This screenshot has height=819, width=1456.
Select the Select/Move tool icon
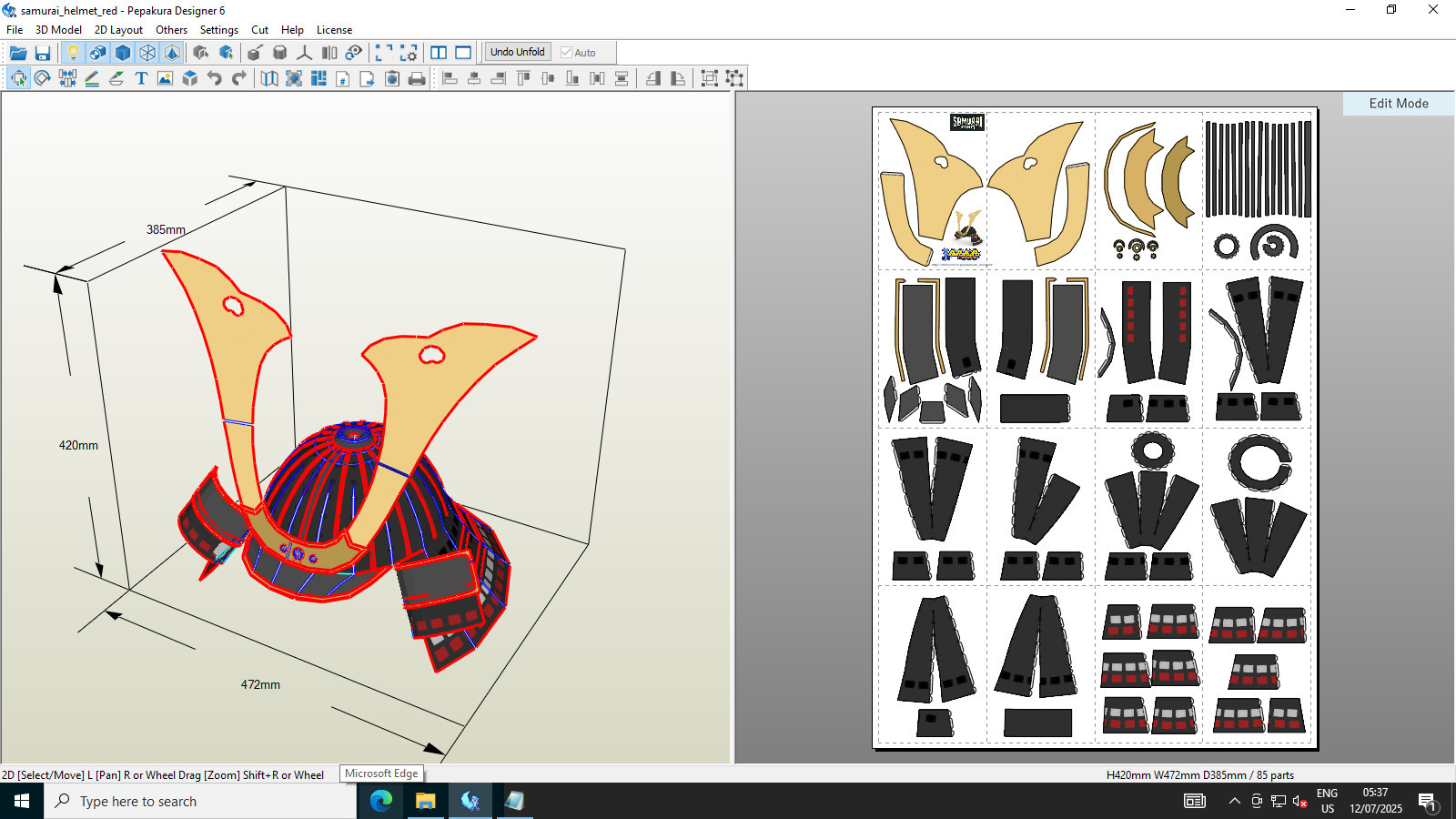18,78
